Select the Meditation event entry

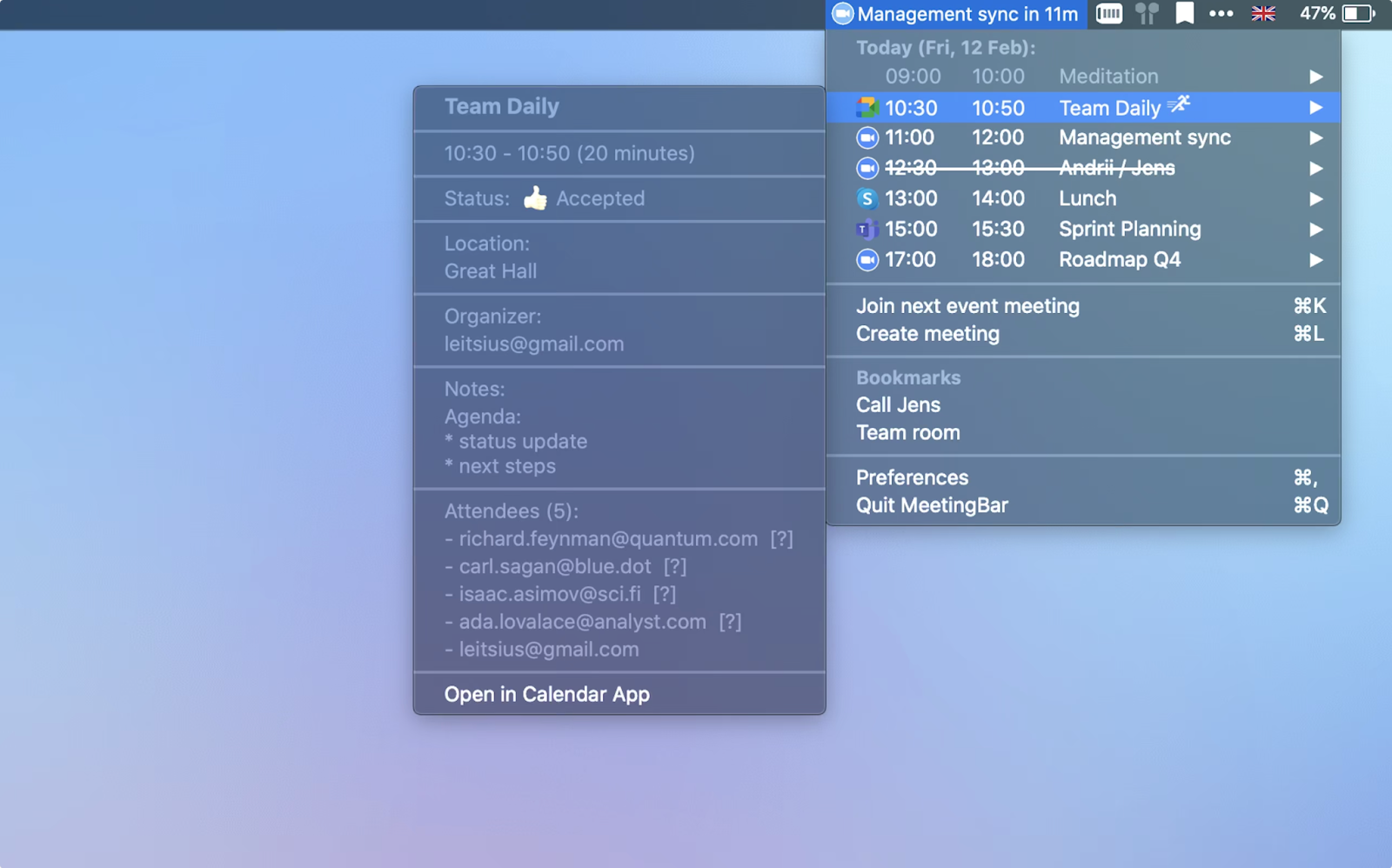pos(1083,77)
